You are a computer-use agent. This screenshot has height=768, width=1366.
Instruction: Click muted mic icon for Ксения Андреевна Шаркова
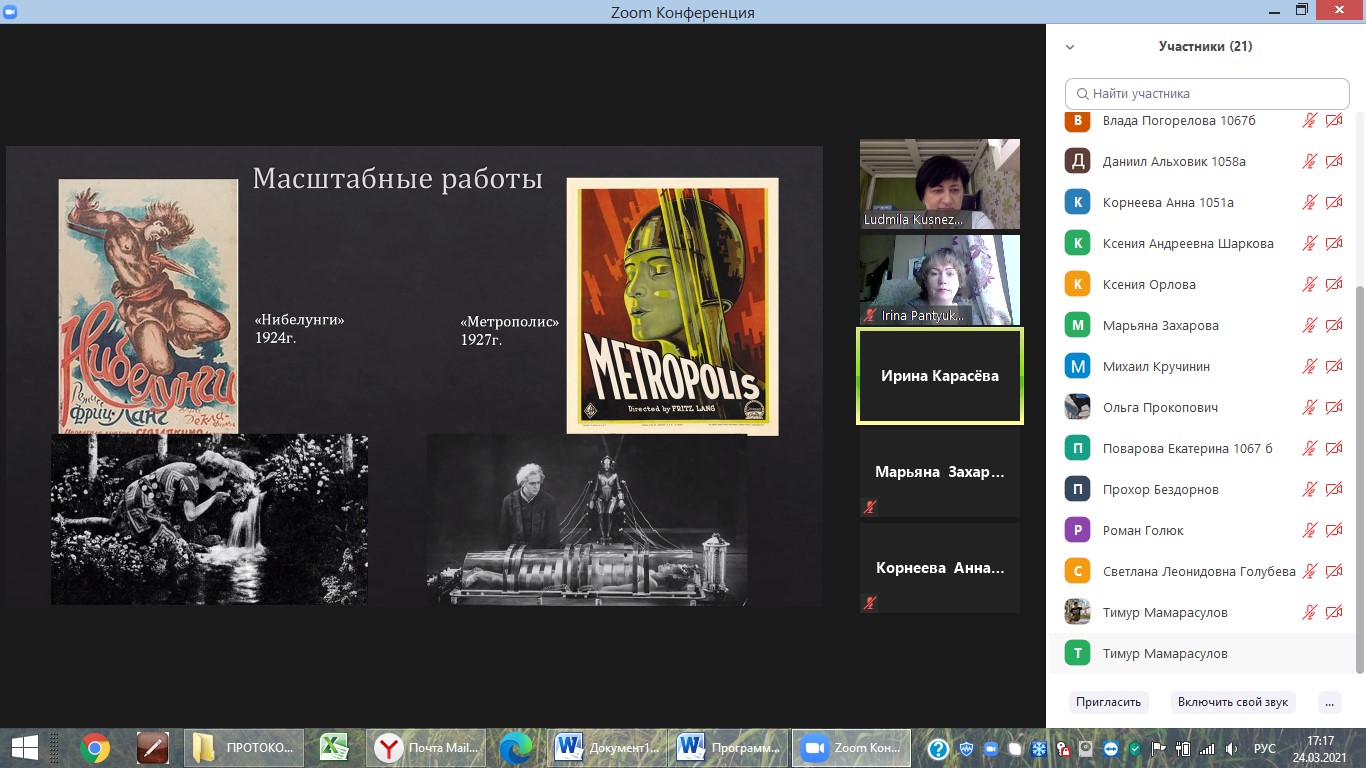coord(1309,243)
